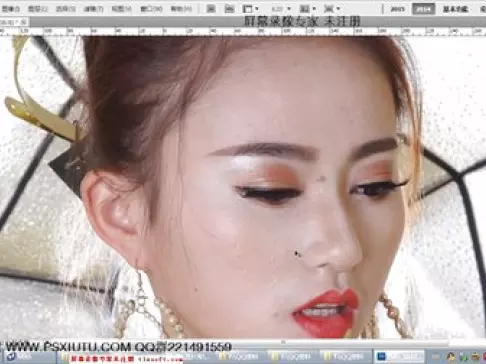Expand the Arrange Documents dropdown

307,9
